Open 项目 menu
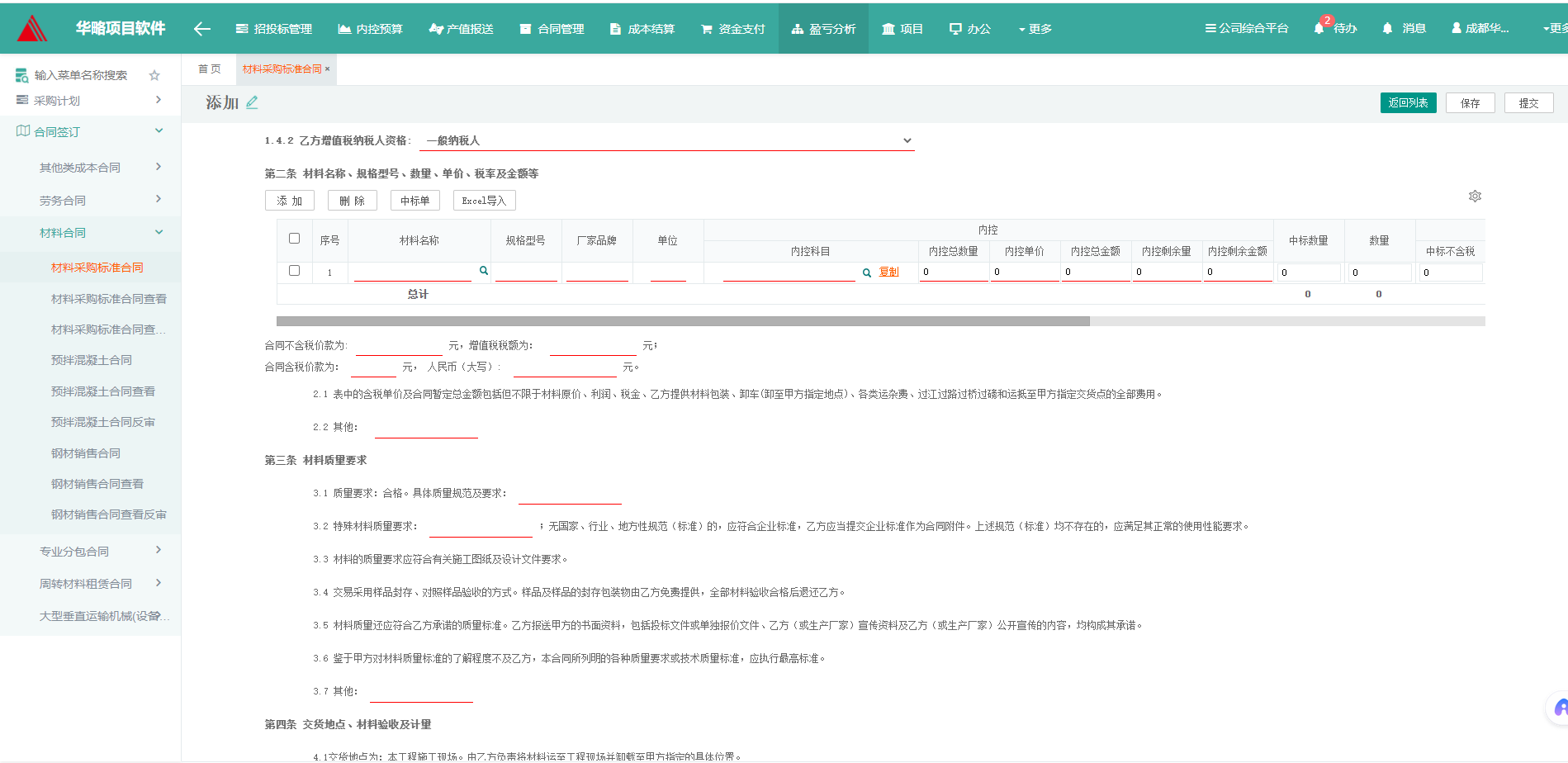The height and width of the screenshot is (763, 1568). 902,29
